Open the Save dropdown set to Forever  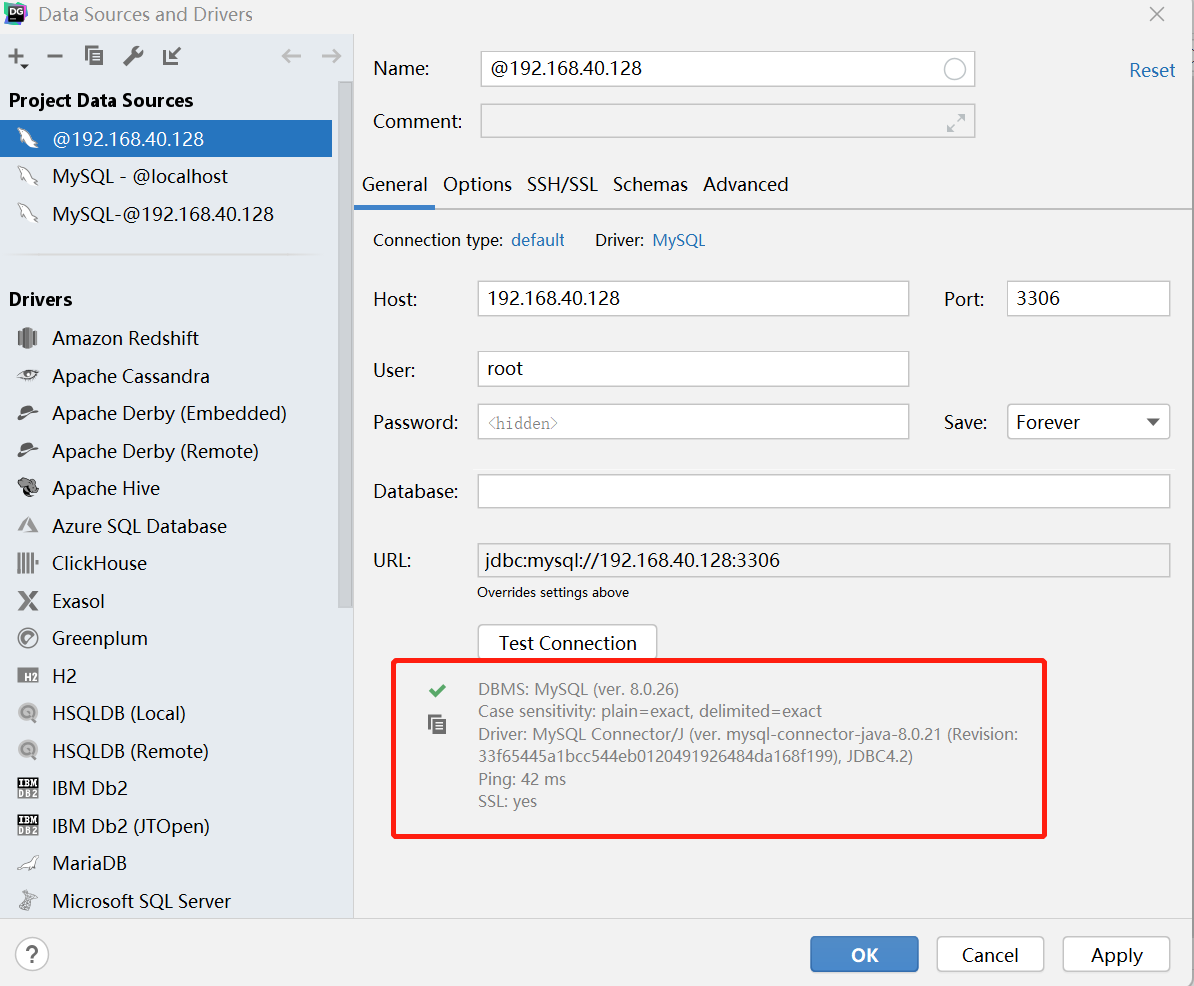pos(1087,421)
